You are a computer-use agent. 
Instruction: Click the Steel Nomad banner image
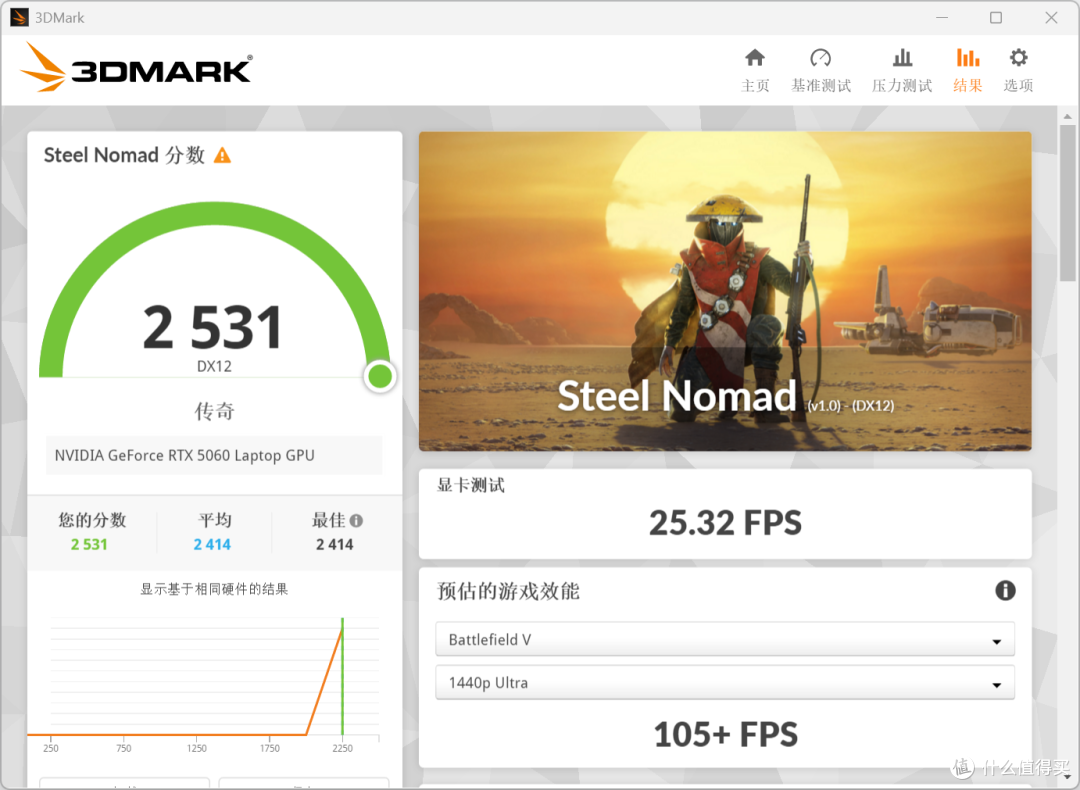point(725,290)
